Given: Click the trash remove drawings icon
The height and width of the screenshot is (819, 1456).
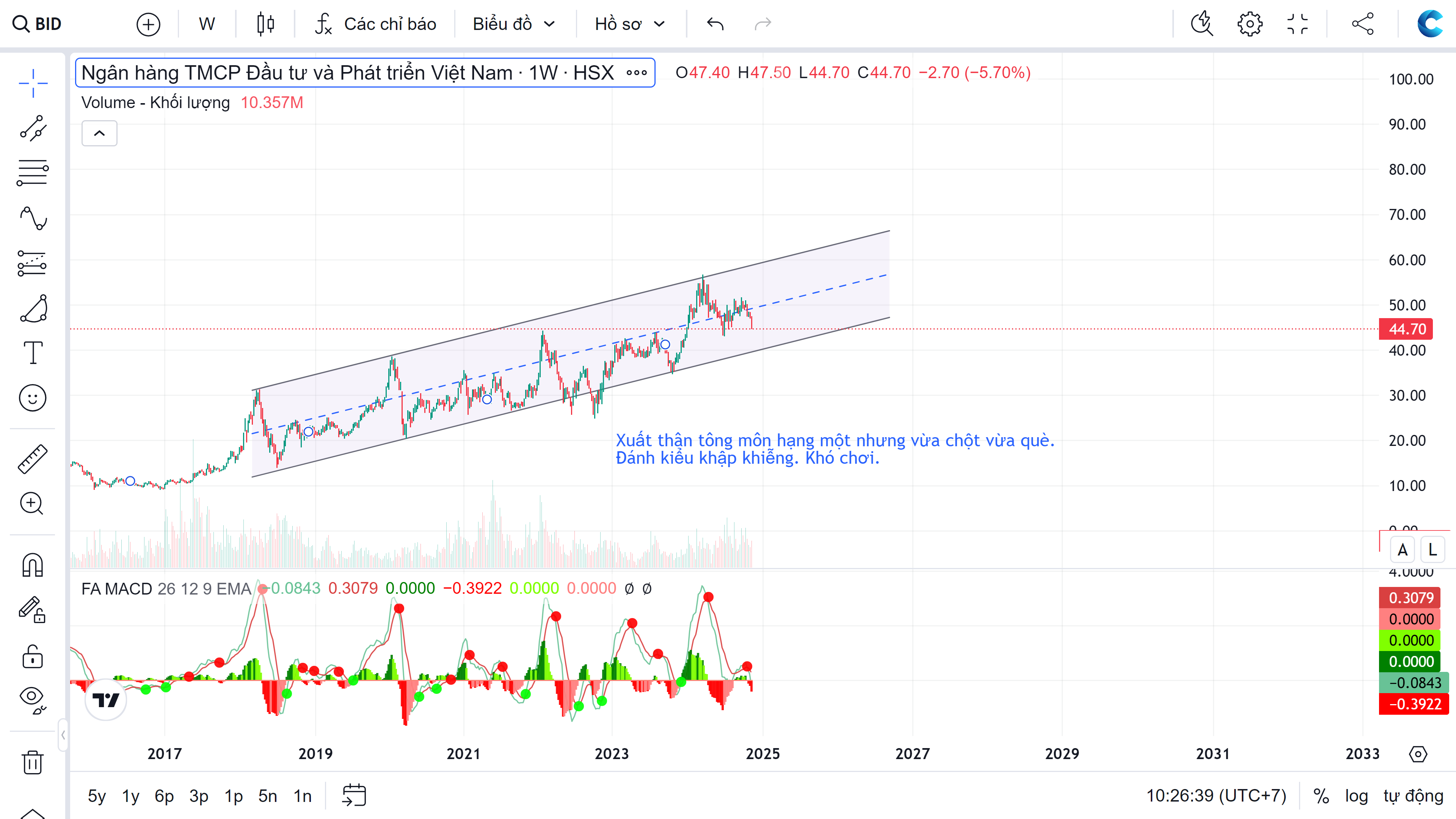Looking at the screenshot, I should 33,763.
